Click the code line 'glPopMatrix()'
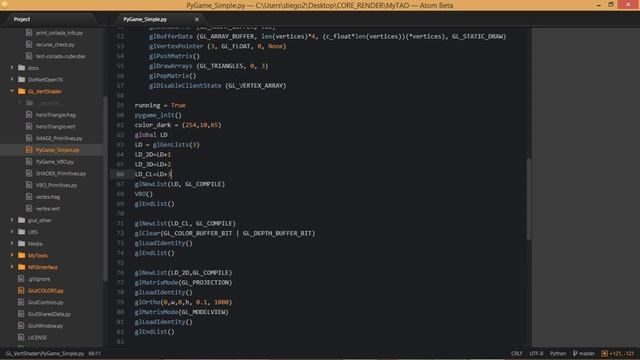The height and width of the screenshot is (360, 640). click(x=173, y=76)
